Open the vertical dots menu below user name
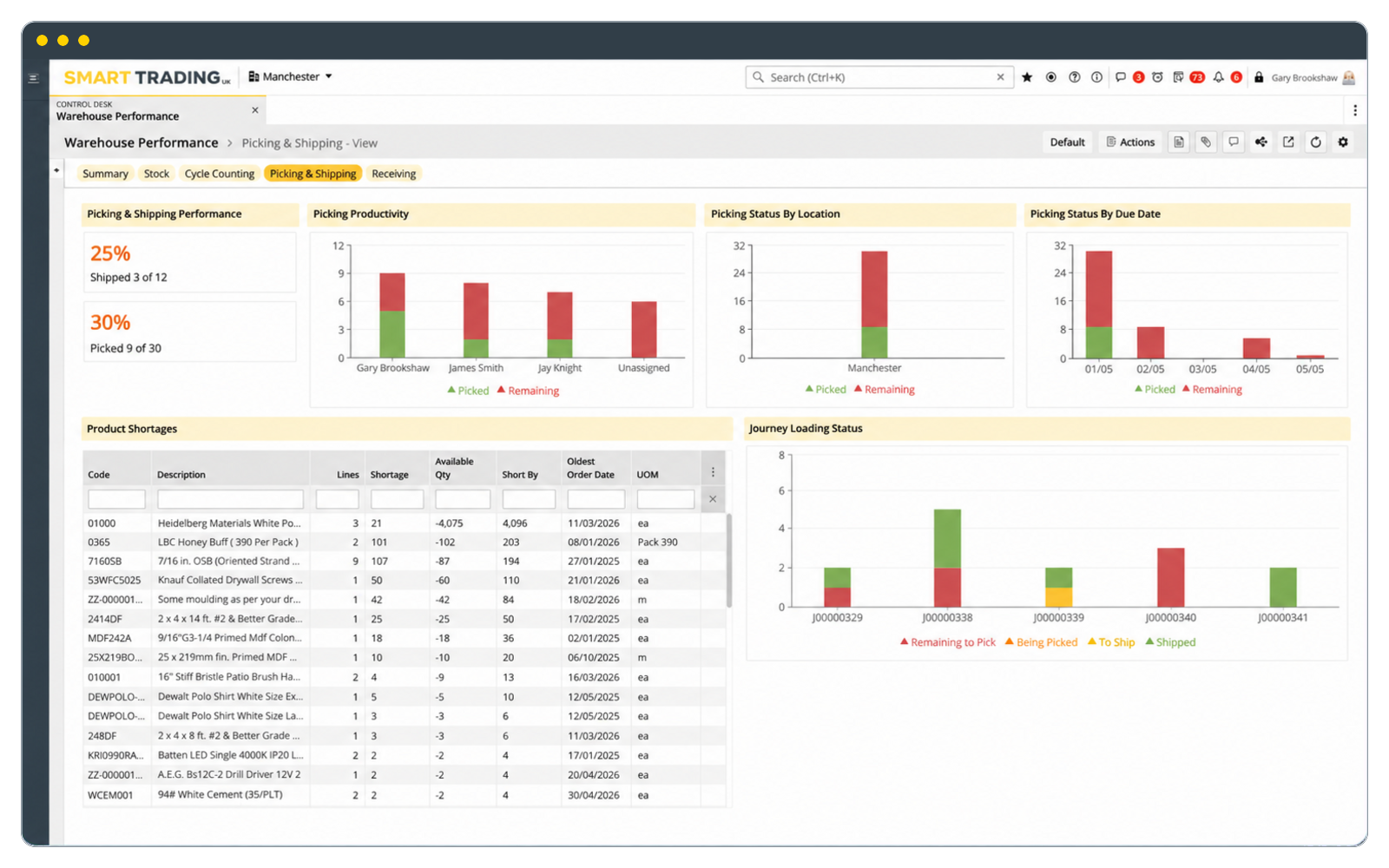The height and width of the screenshot is (868, 1389). click(1354, 110)
